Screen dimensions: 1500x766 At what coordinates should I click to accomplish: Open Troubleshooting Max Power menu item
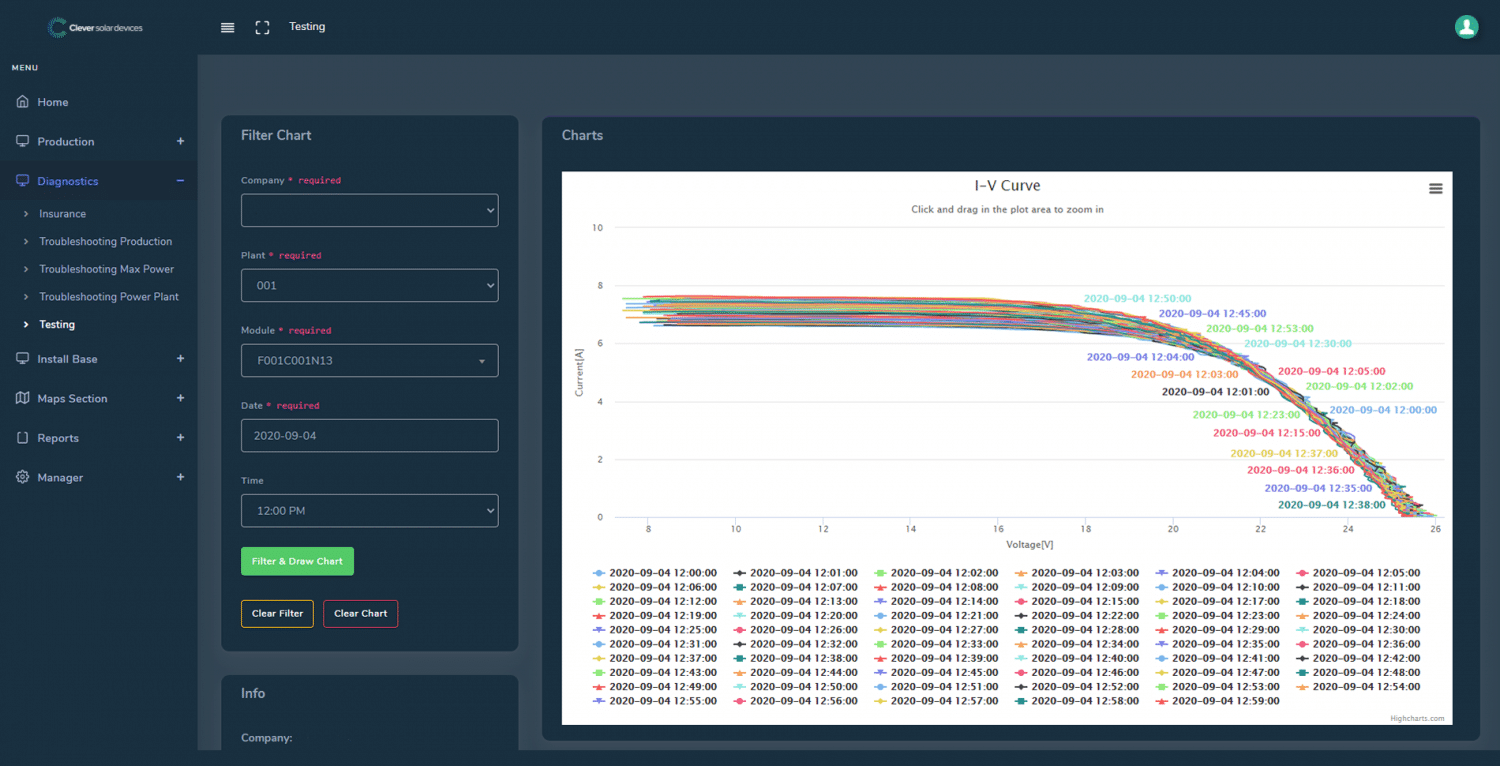coord(106,269)
